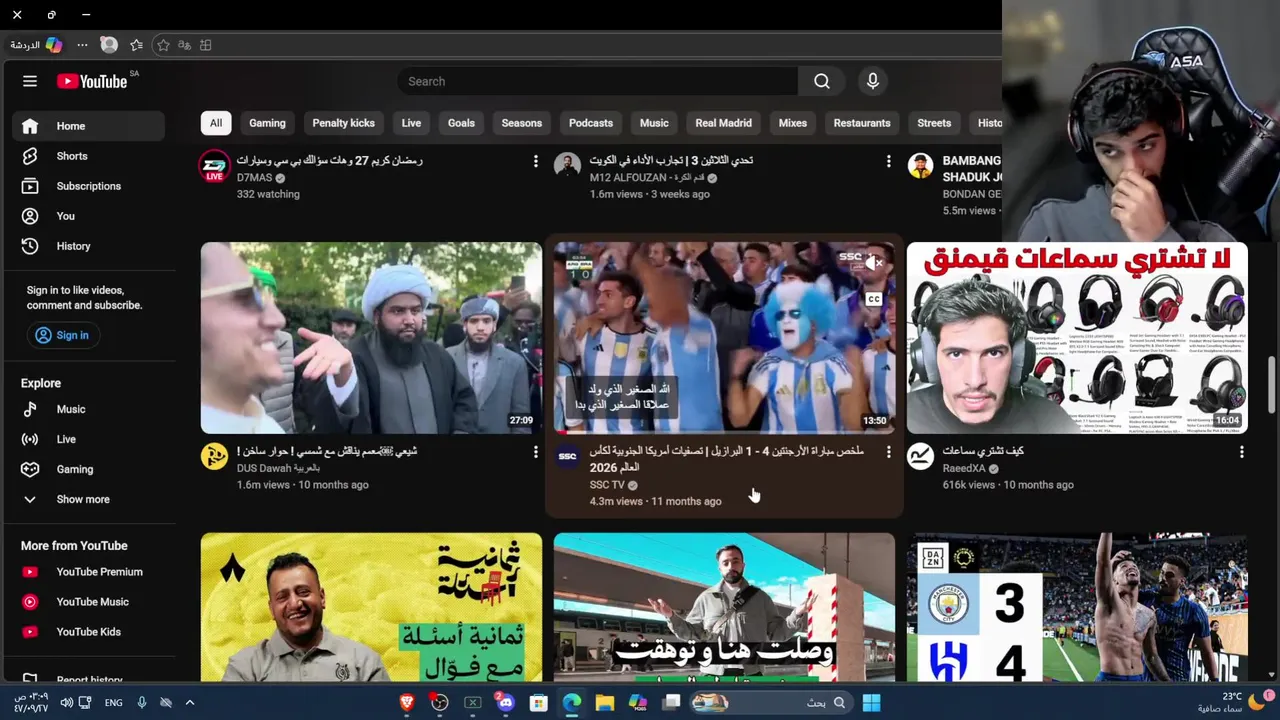This screenshot has width=1280, height=720.
Task: Select the Gaming filter chip
Action: 267,123
